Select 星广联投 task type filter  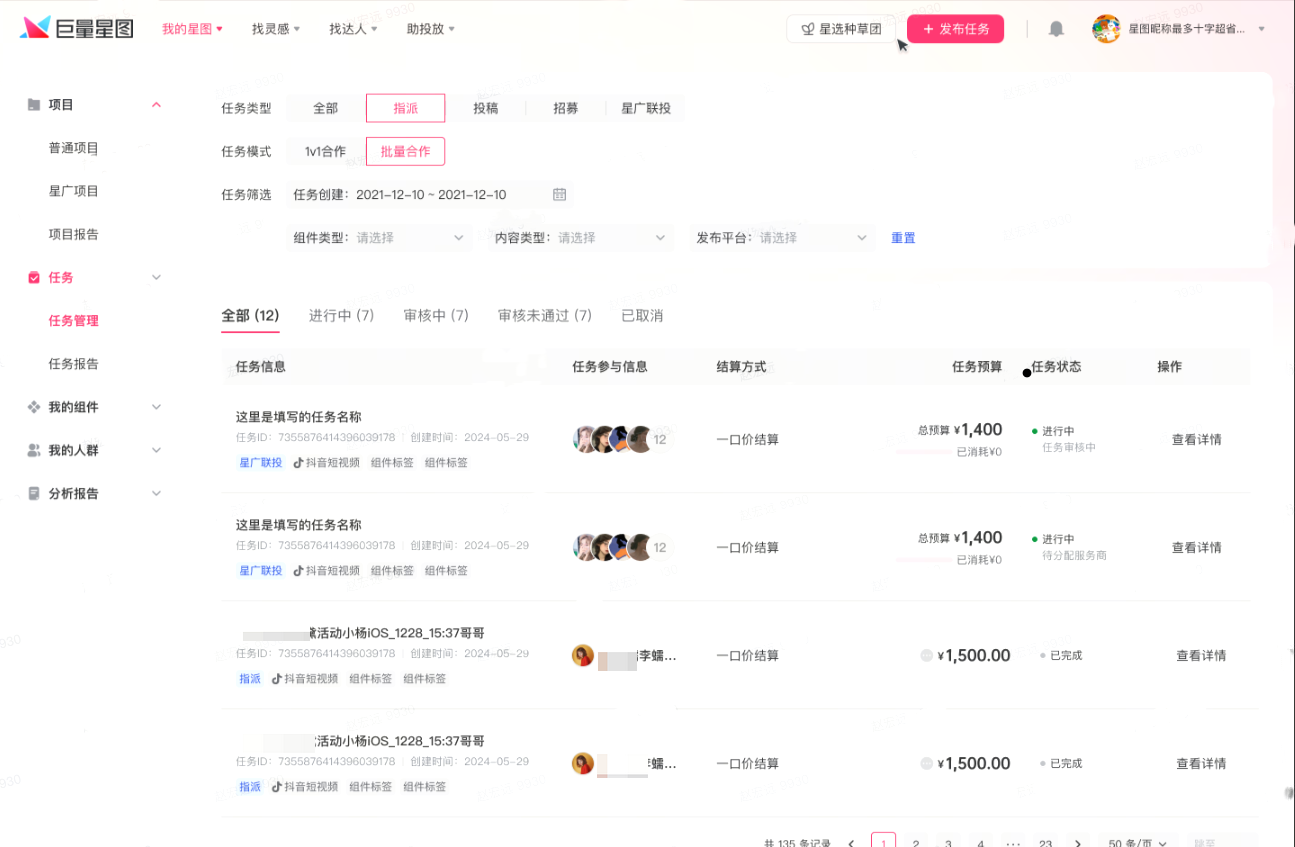click(646, 108)
